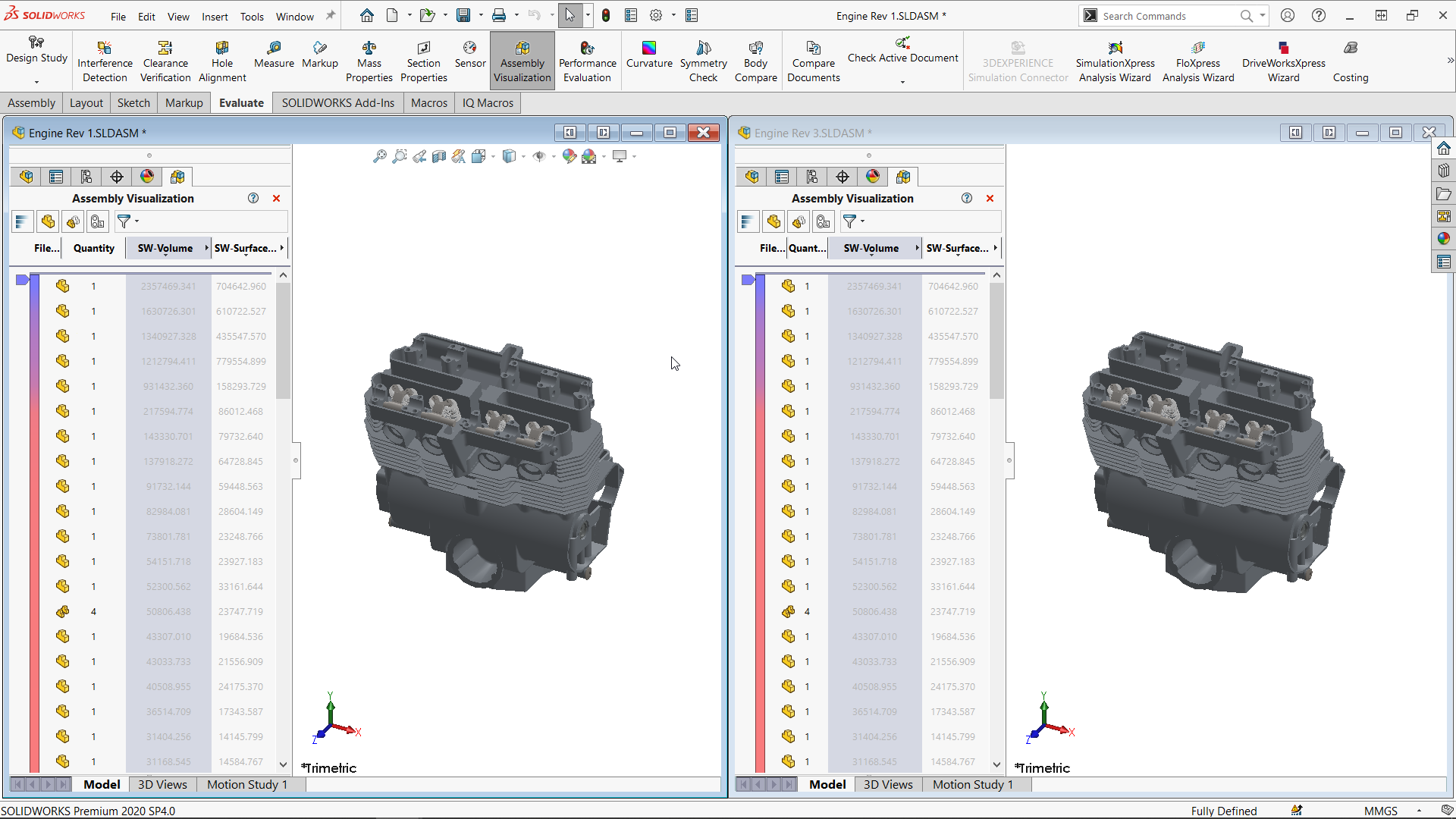The width and height of the screenshot is (1456, 819).
Task: Click the Sensor tool
Action: coord(470,55)
